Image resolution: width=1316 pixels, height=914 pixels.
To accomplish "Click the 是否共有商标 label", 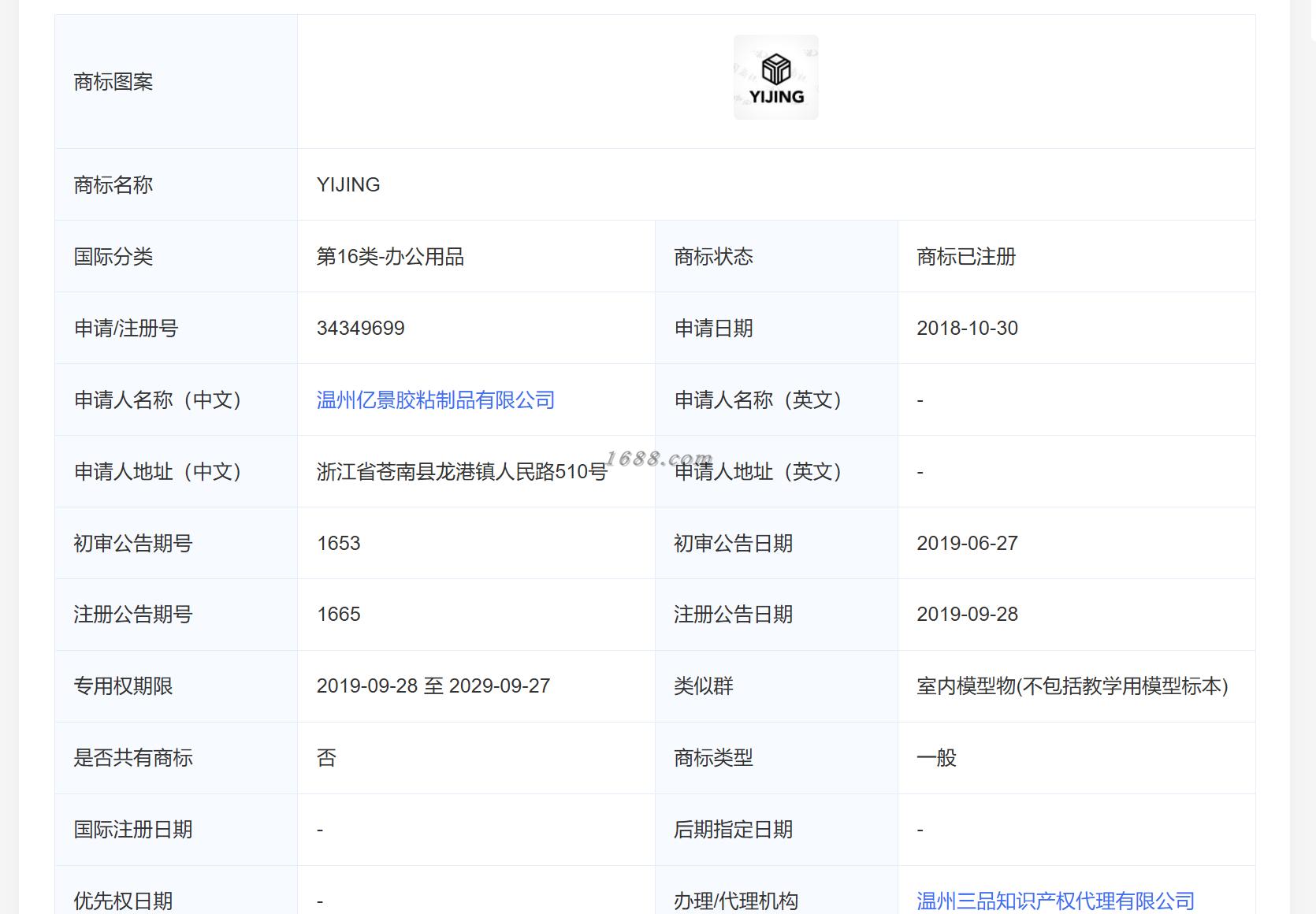I will [x=133, y=758].
